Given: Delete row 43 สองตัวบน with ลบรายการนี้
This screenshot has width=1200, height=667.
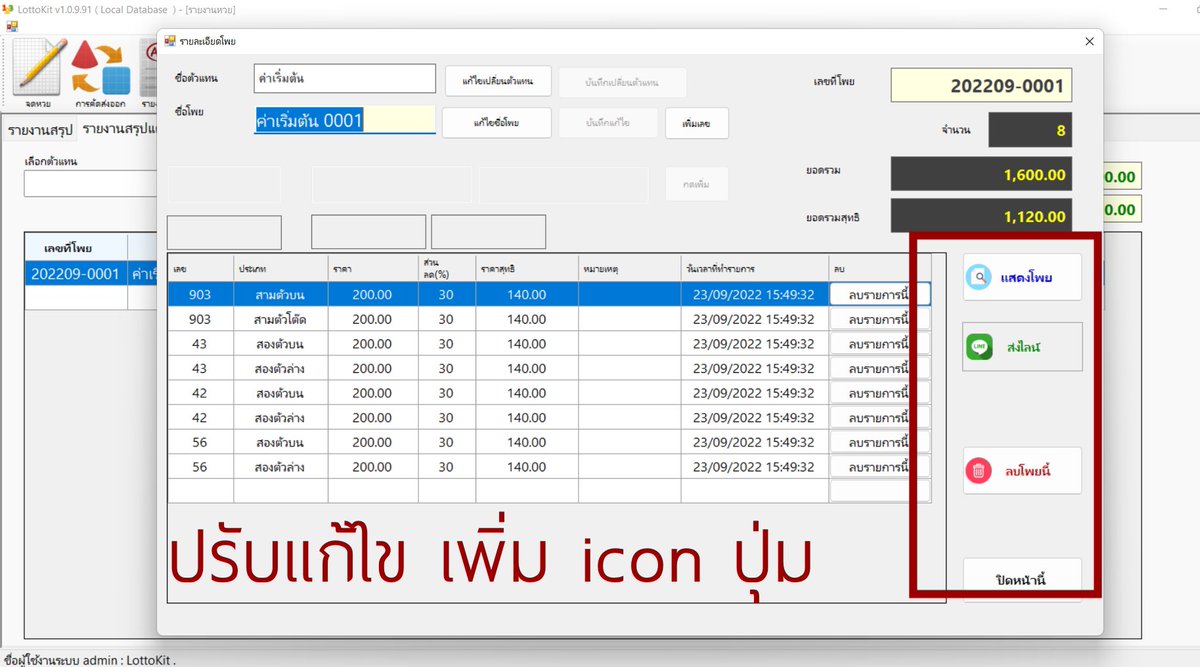Looking at the screenshot, I should 879,344.
